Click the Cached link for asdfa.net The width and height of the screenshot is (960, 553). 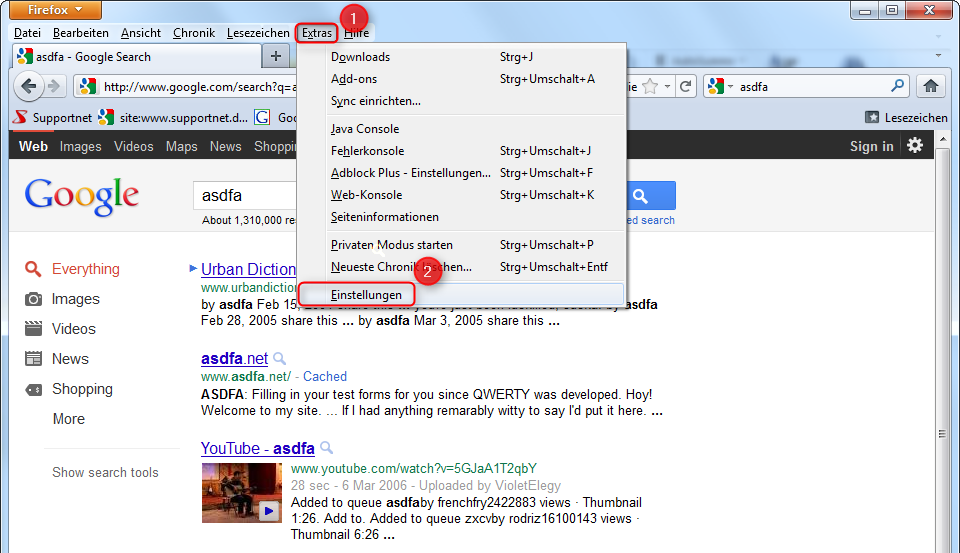pos(324,376)
